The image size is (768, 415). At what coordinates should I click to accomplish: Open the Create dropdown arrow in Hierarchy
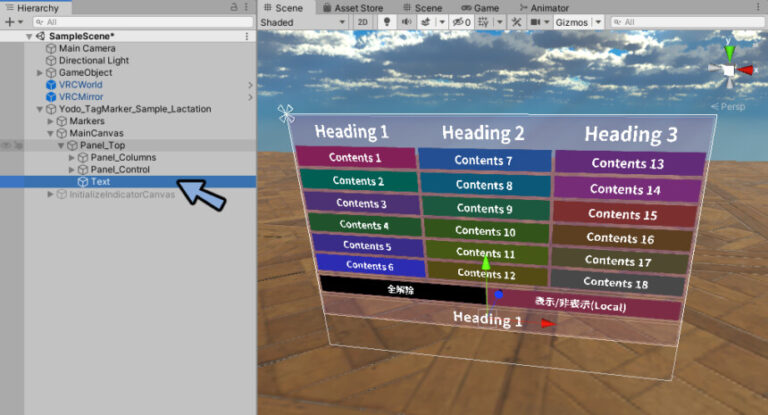pyautogui.click(x=21, y=22)
